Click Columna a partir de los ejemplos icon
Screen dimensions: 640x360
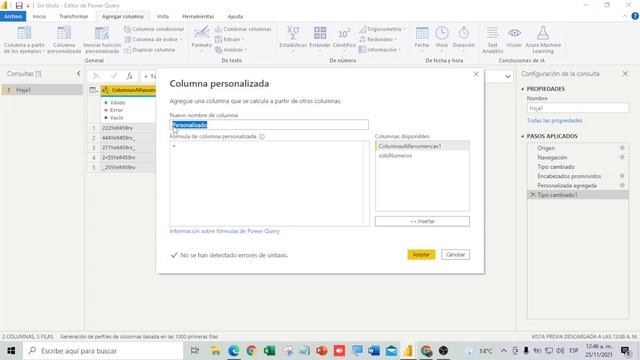point(24,33)
